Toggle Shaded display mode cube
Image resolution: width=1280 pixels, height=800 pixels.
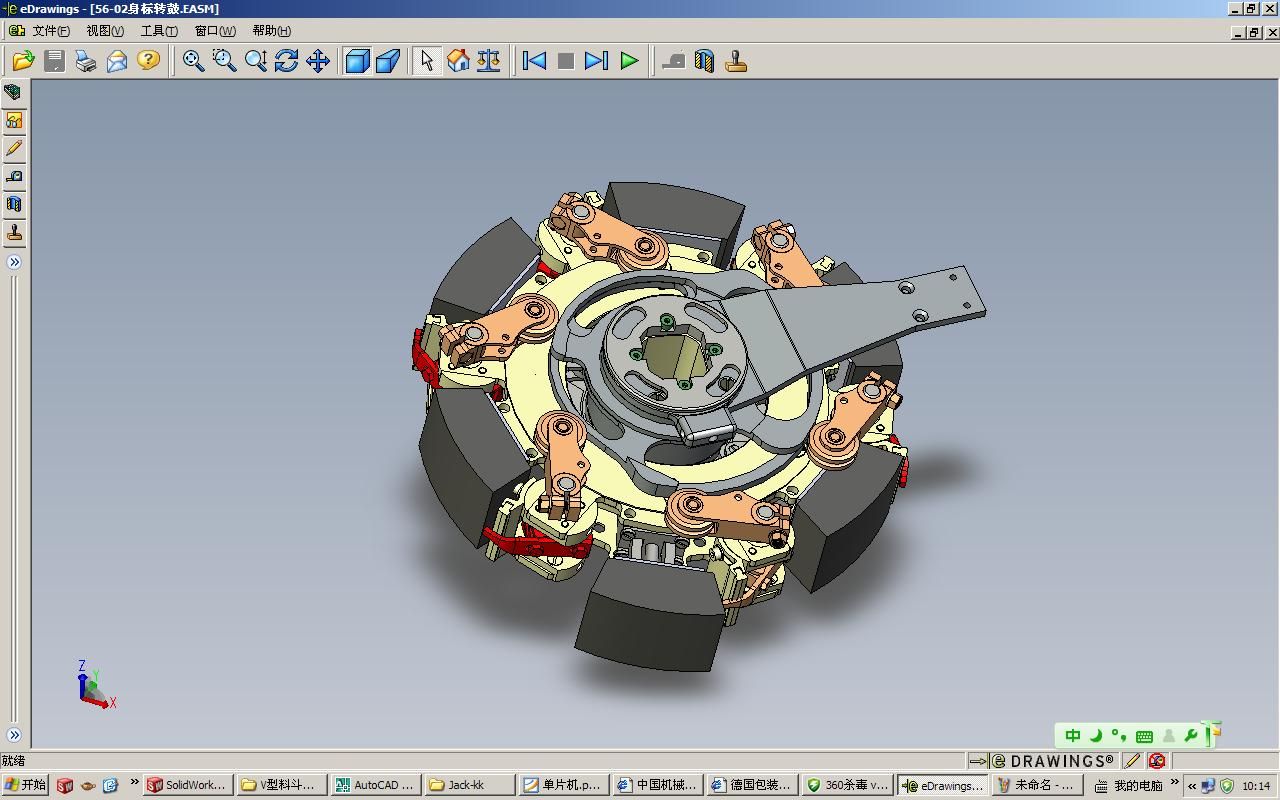(357, 61)
